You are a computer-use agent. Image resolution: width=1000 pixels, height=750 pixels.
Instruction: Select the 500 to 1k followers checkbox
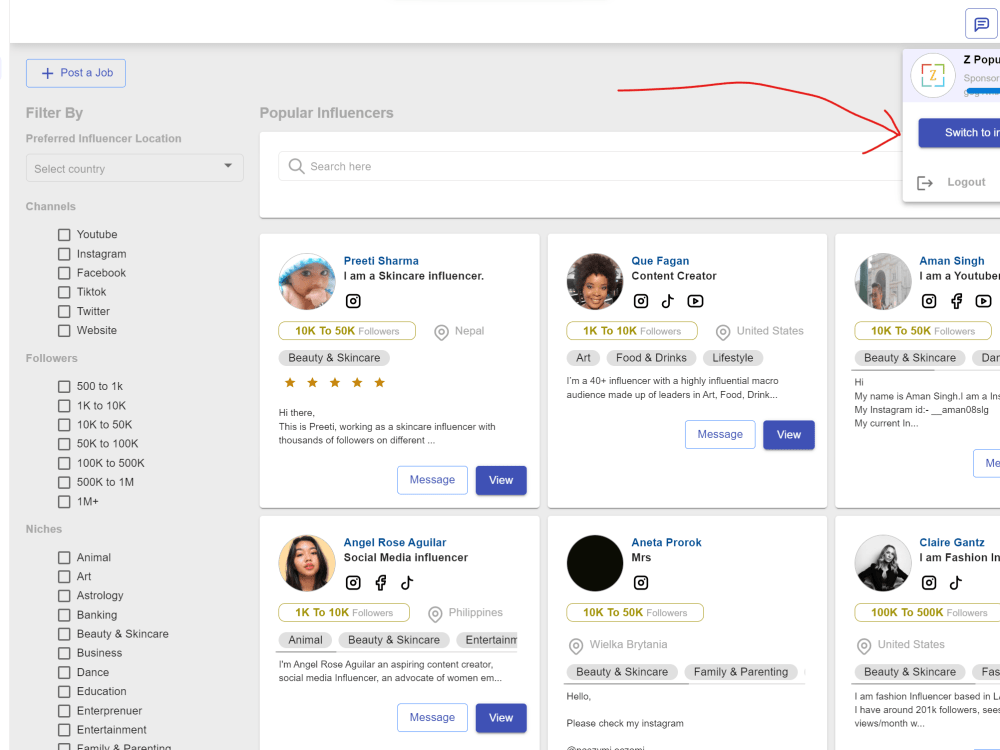[64, 386]
